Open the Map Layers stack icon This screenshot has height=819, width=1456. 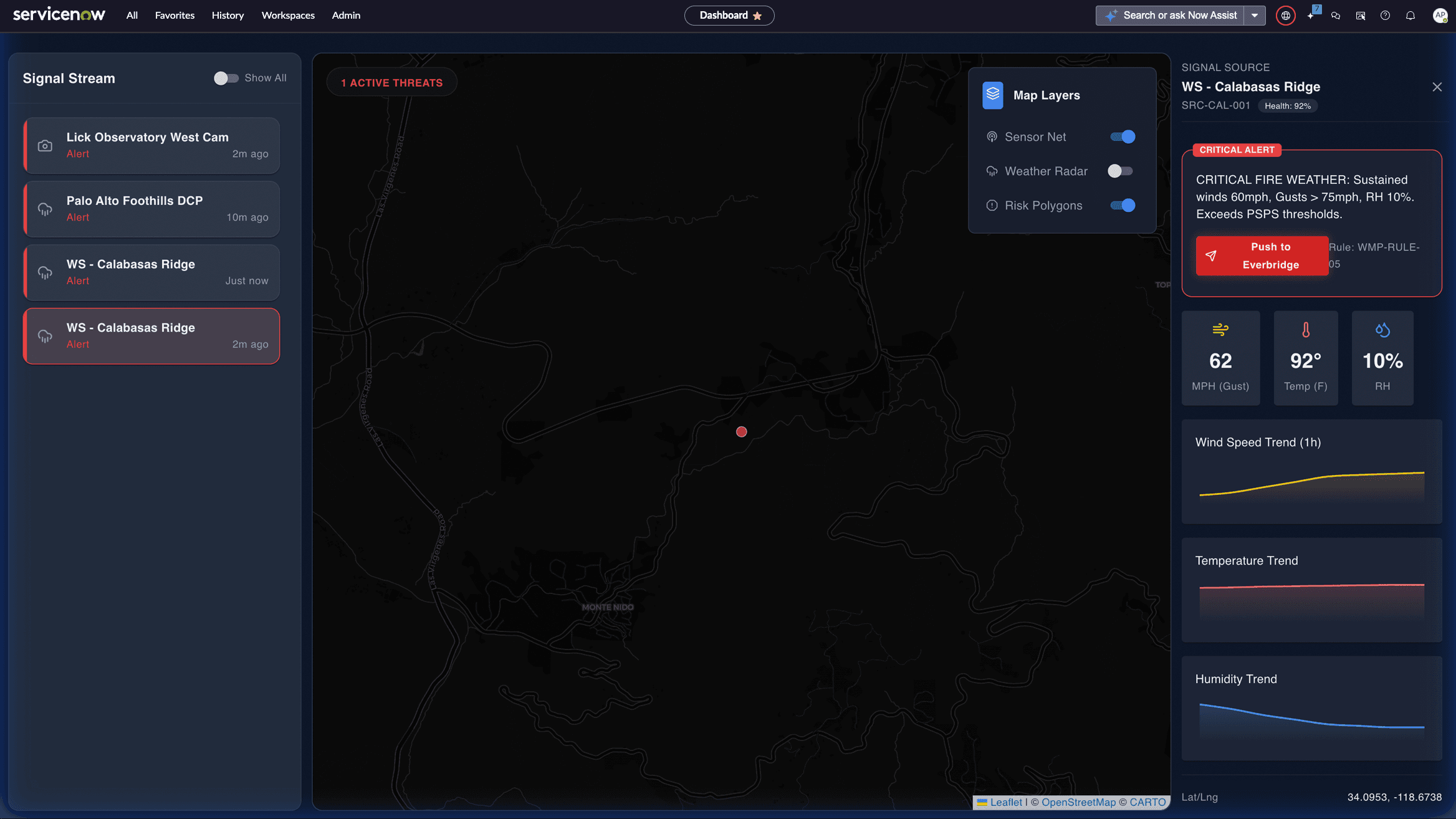[992, 95]
